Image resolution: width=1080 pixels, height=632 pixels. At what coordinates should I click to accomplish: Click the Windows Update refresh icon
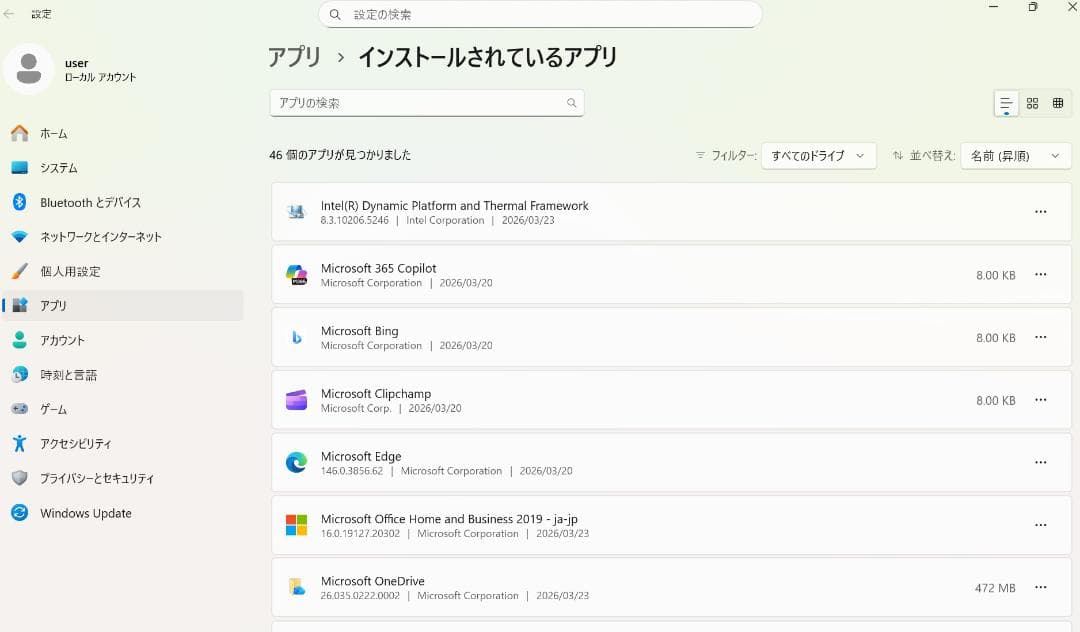click(19, 512)
